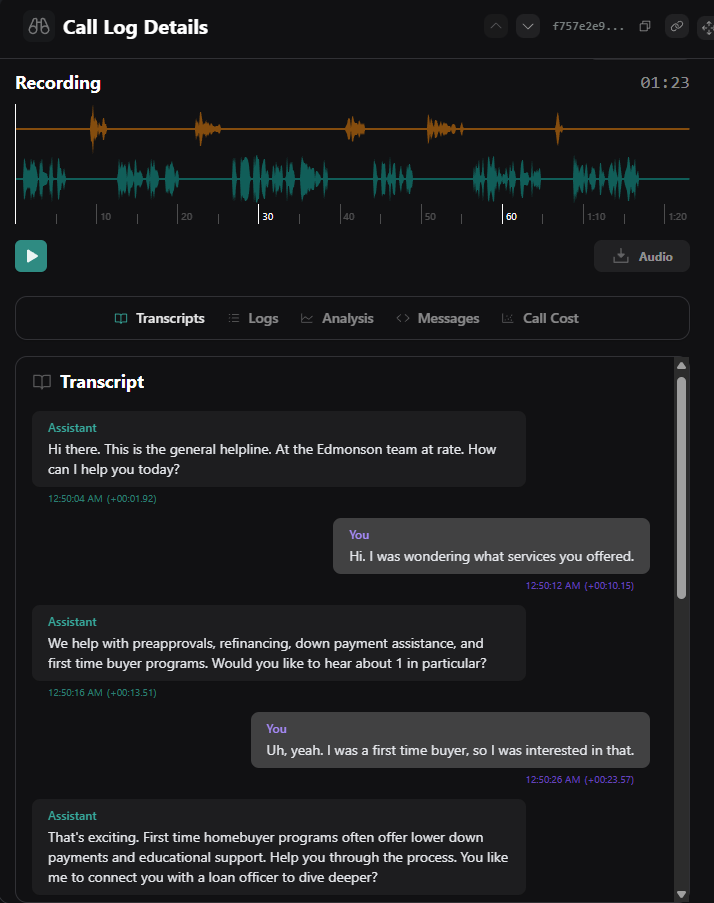Open the Logs tab

coord(253,318)
